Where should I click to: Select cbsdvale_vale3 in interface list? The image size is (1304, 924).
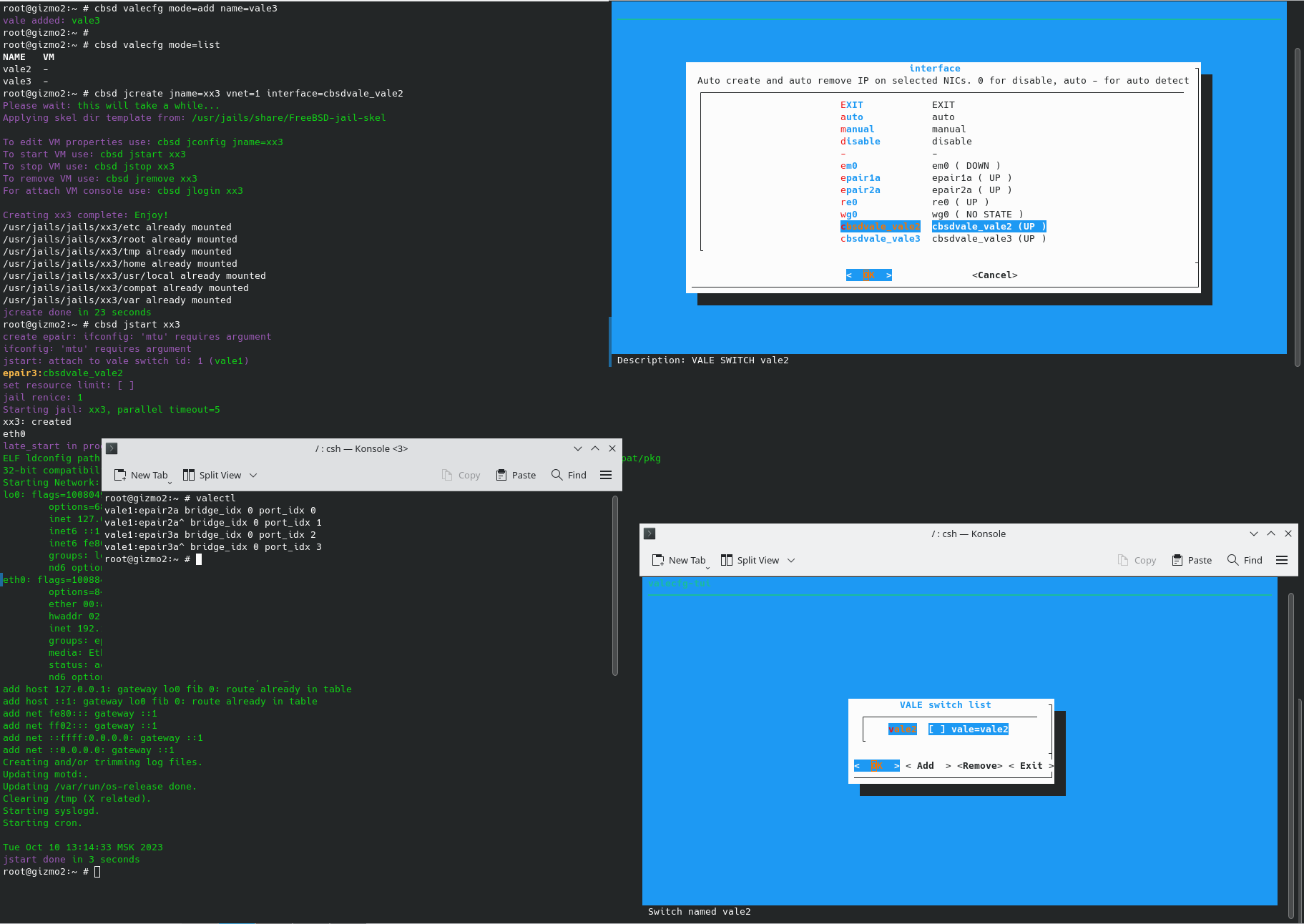click(880, 239)
